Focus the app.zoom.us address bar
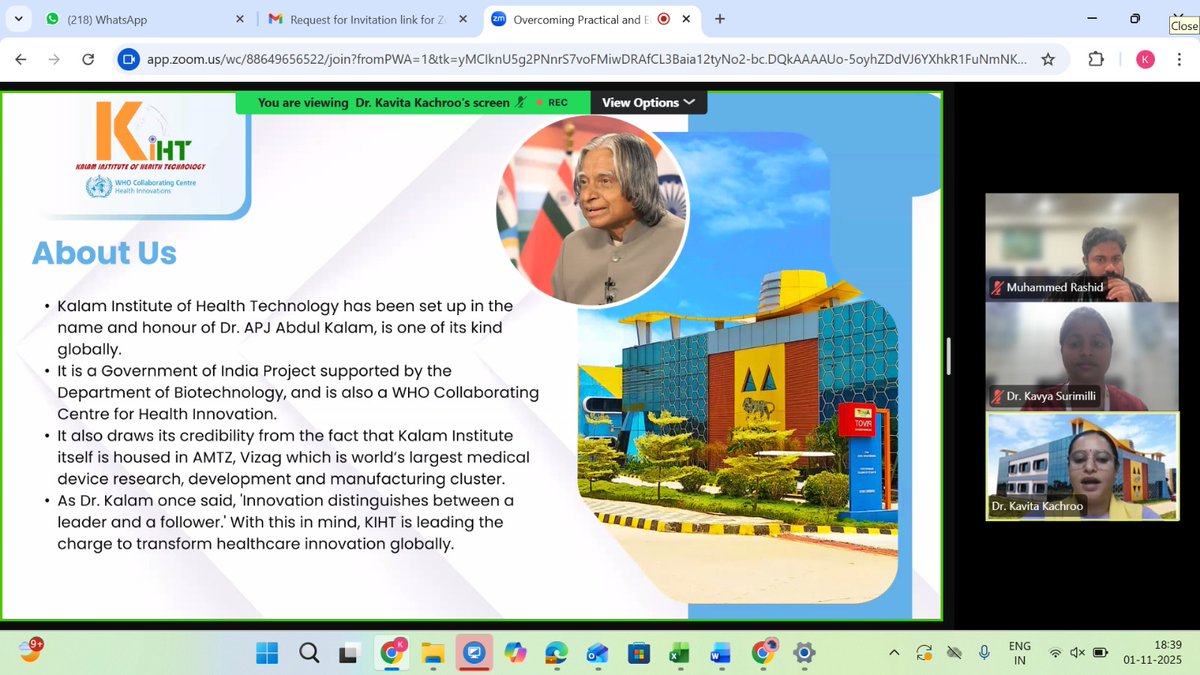This screenshot has height=675, width=1200. pos(586,60)
